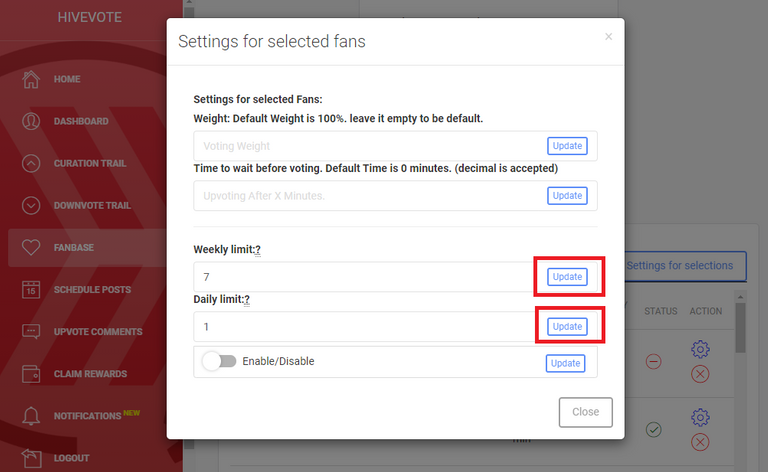768x472 pixels.
Task: Select Logout from the sidebar
Action: pos(72,458)
